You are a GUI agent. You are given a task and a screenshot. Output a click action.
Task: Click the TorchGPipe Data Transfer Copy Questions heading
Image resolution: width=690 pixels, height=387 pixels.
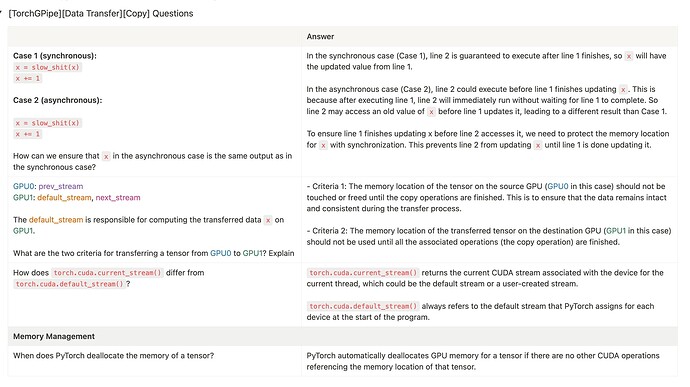pos(101,14)
